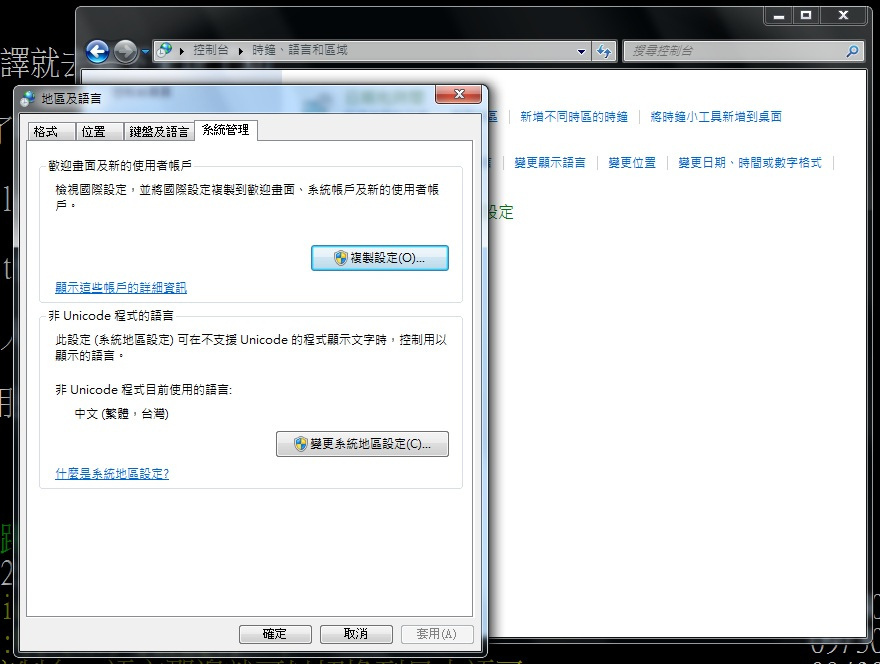Click the 變更系統地區設定(C)... button
The height and width of the screenshot is (664, 880).
pos(362,444)
